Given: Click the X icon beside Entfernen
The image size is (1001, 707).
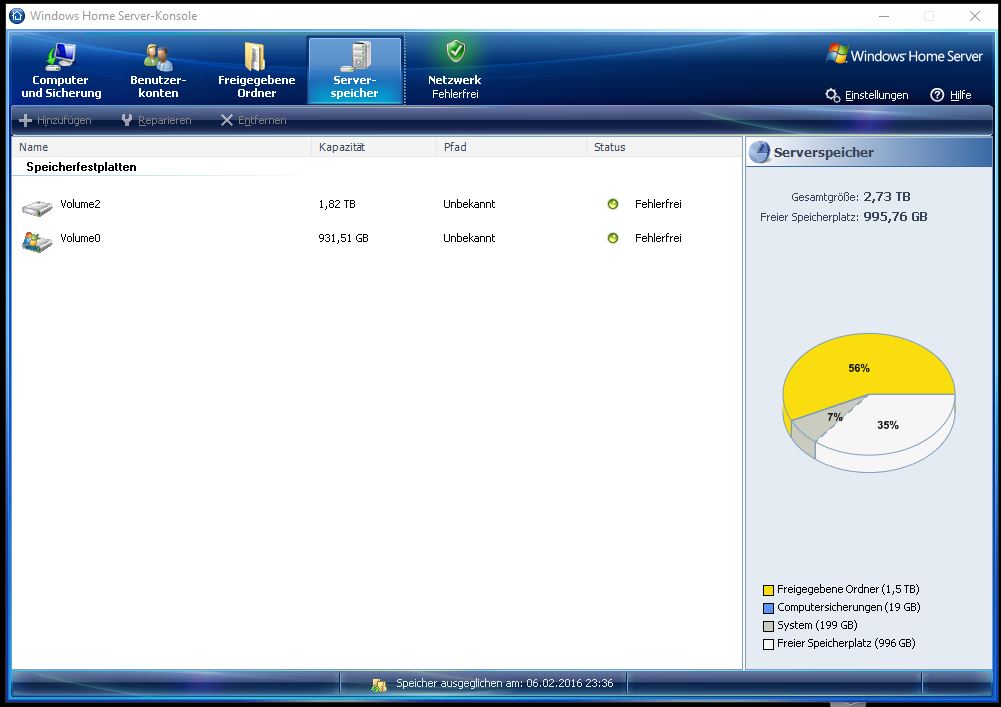Looking at the screenshot, I should click(x=227, y=120).
